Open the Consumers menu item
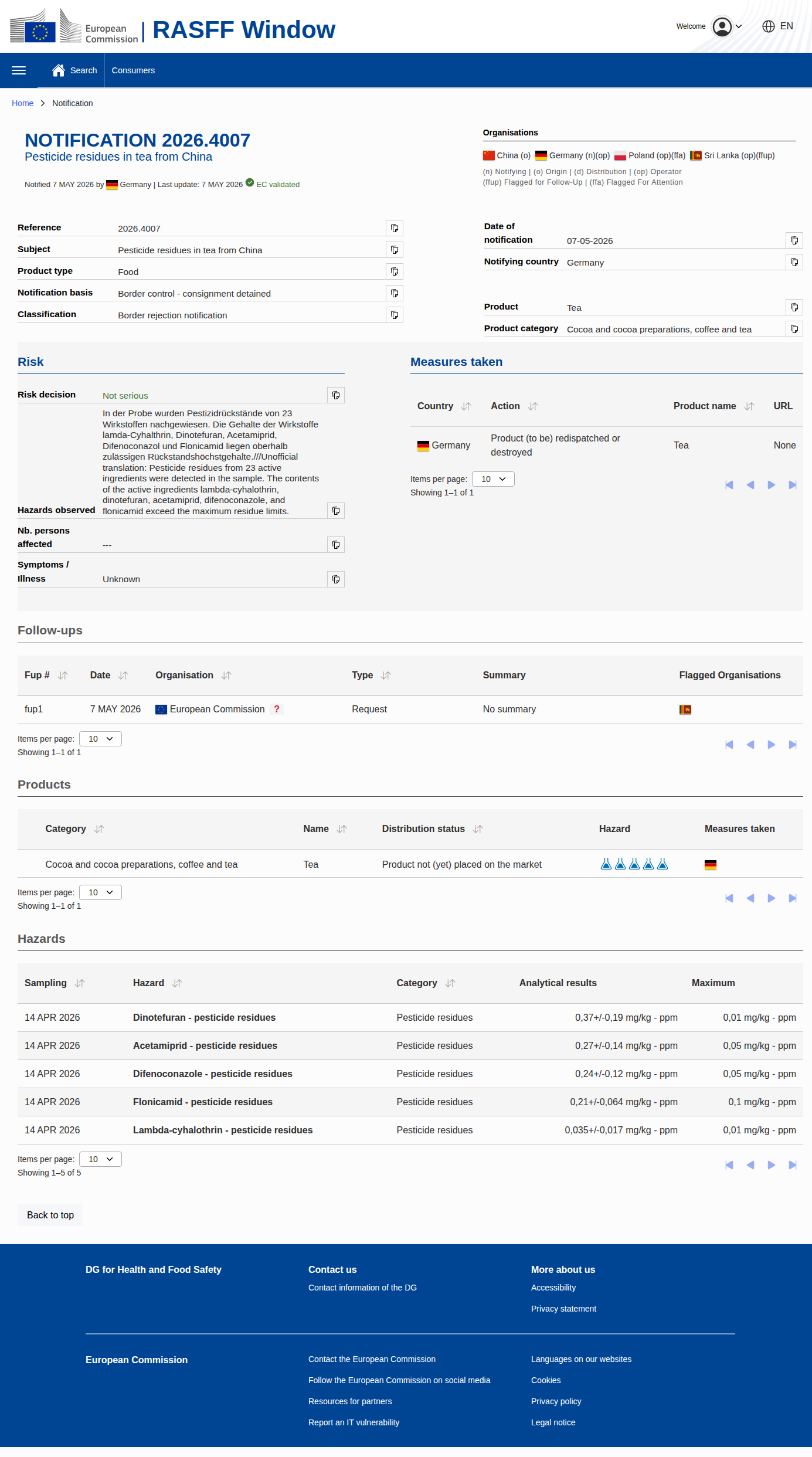The height and width of the screenshot is (1457, 812). [x=133, y=70]
